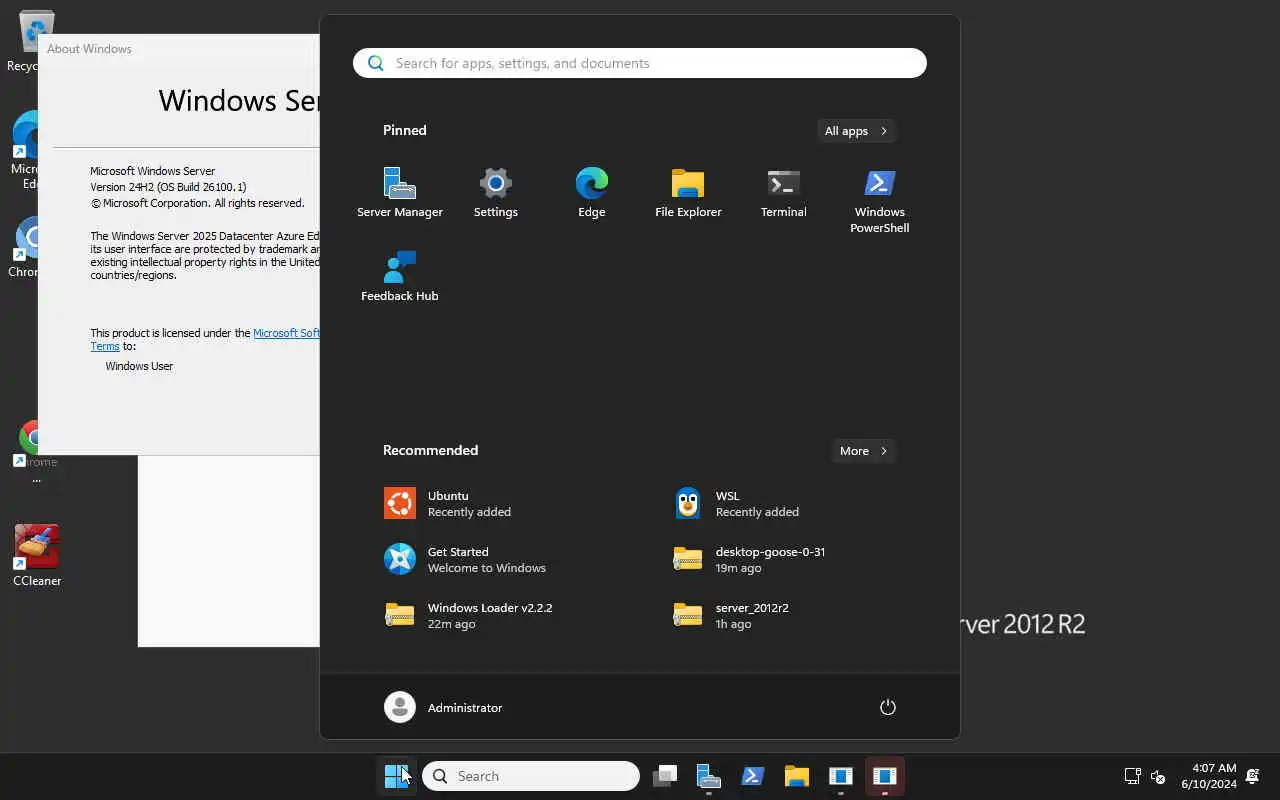Open Task View on taskbar
The height and width of the screenshot is (800, 1280).
point(665,776)
